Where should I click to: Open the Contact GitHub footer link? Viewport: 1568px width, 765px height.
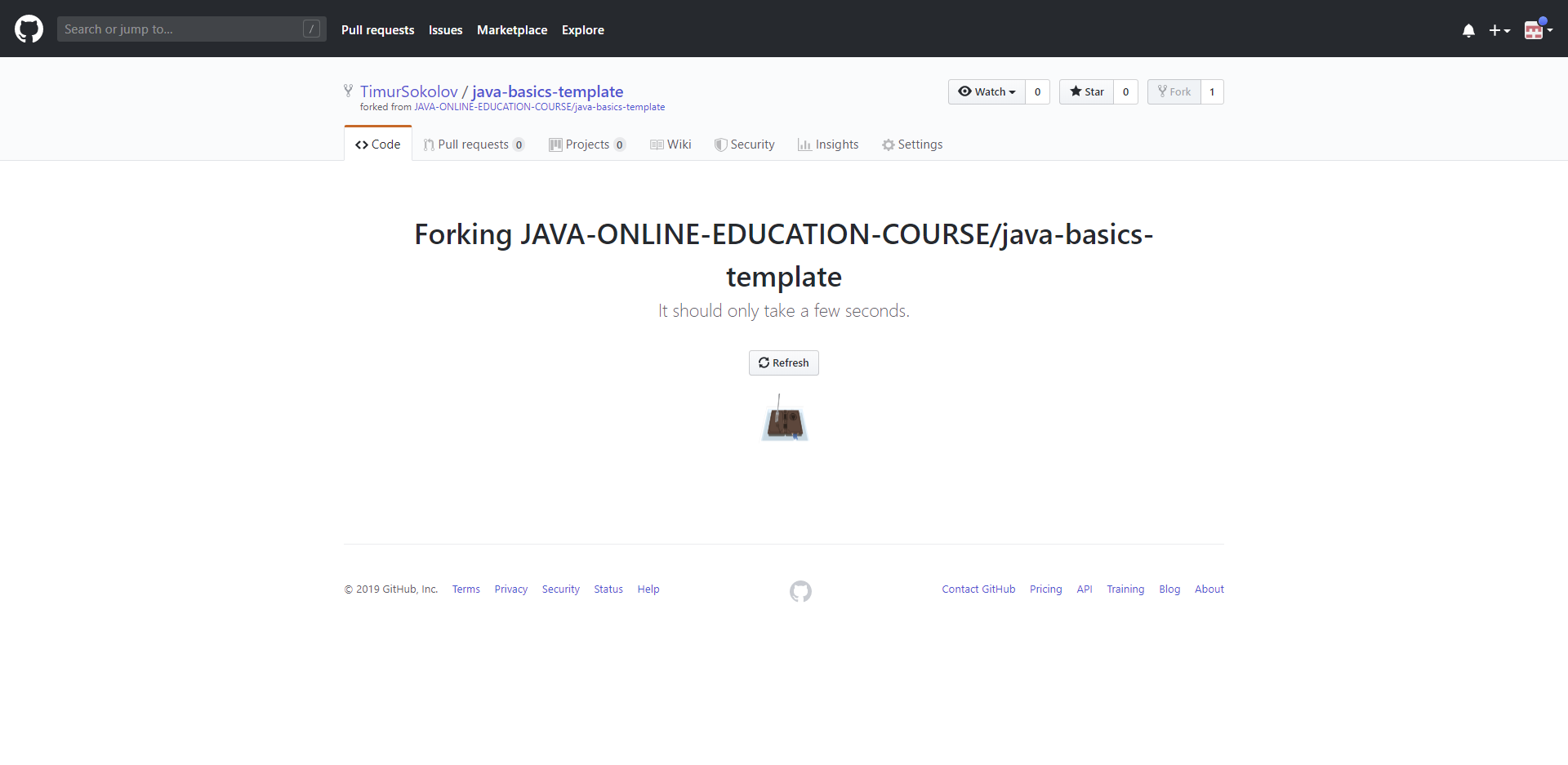(x=978, y=589)
